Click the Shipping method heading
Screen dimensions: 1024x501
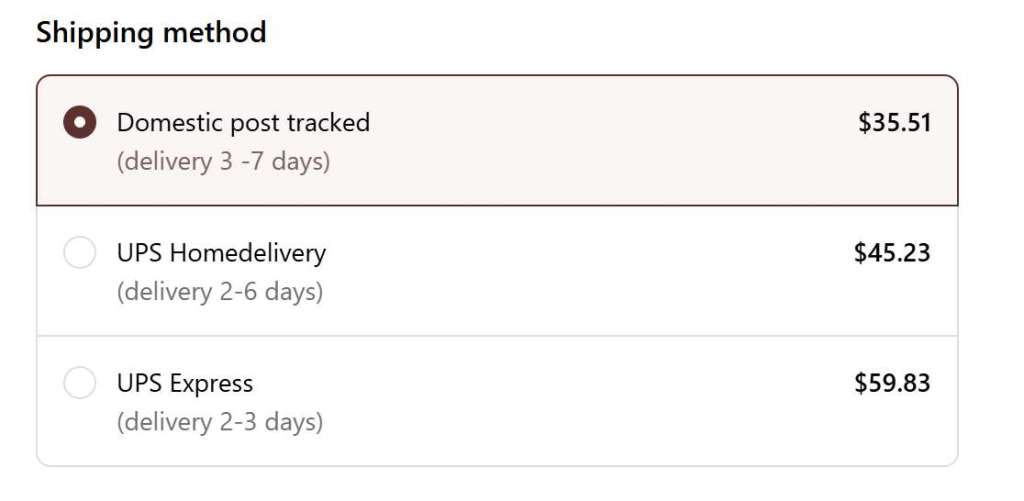coord(151,33)
